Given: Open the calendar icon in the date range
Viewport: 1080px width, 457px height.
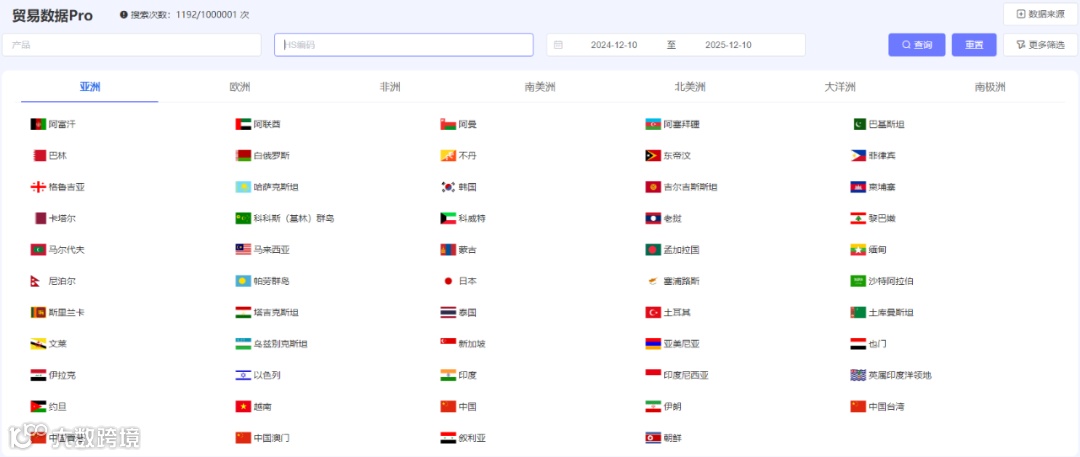Looking at the screenshot, I should pos(559,45).
